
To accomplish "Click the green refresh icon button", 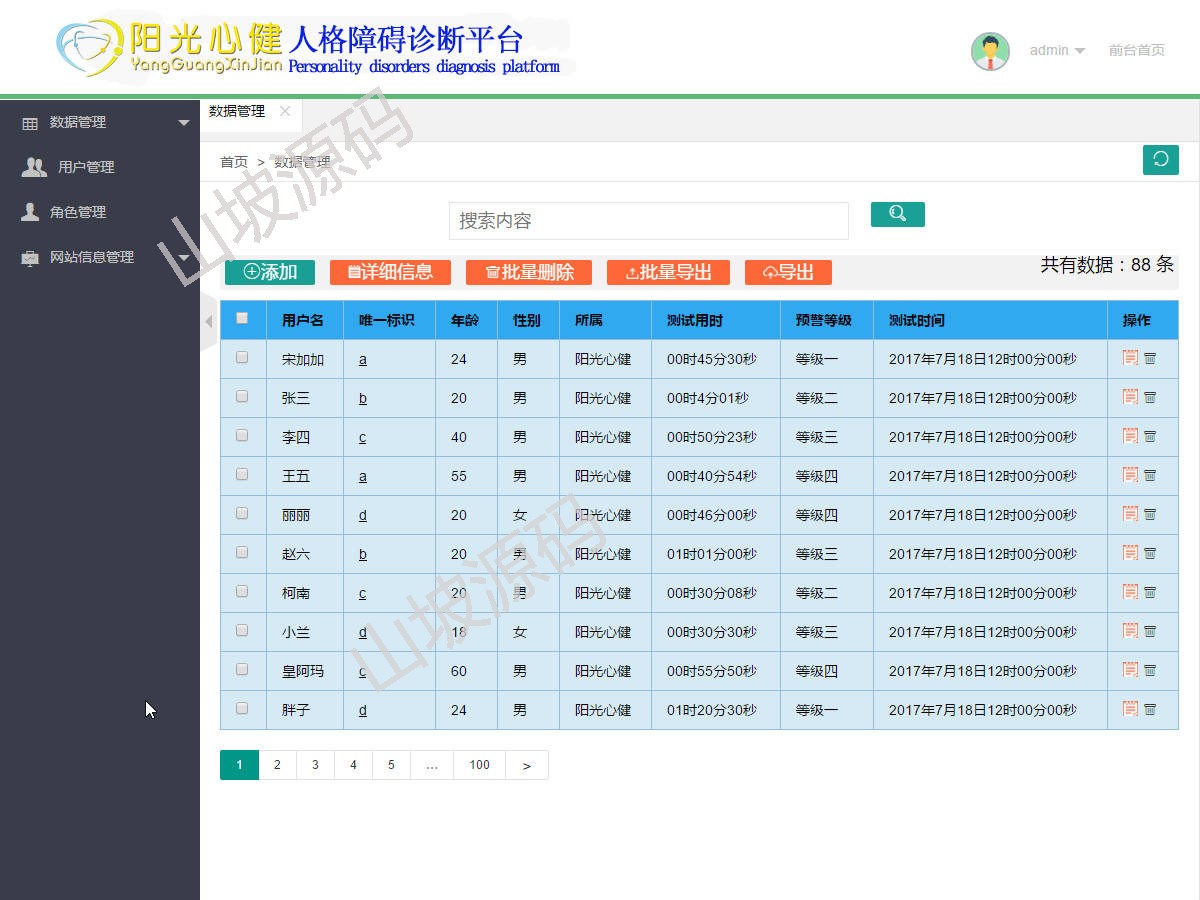I will [x=1160, y=160].
